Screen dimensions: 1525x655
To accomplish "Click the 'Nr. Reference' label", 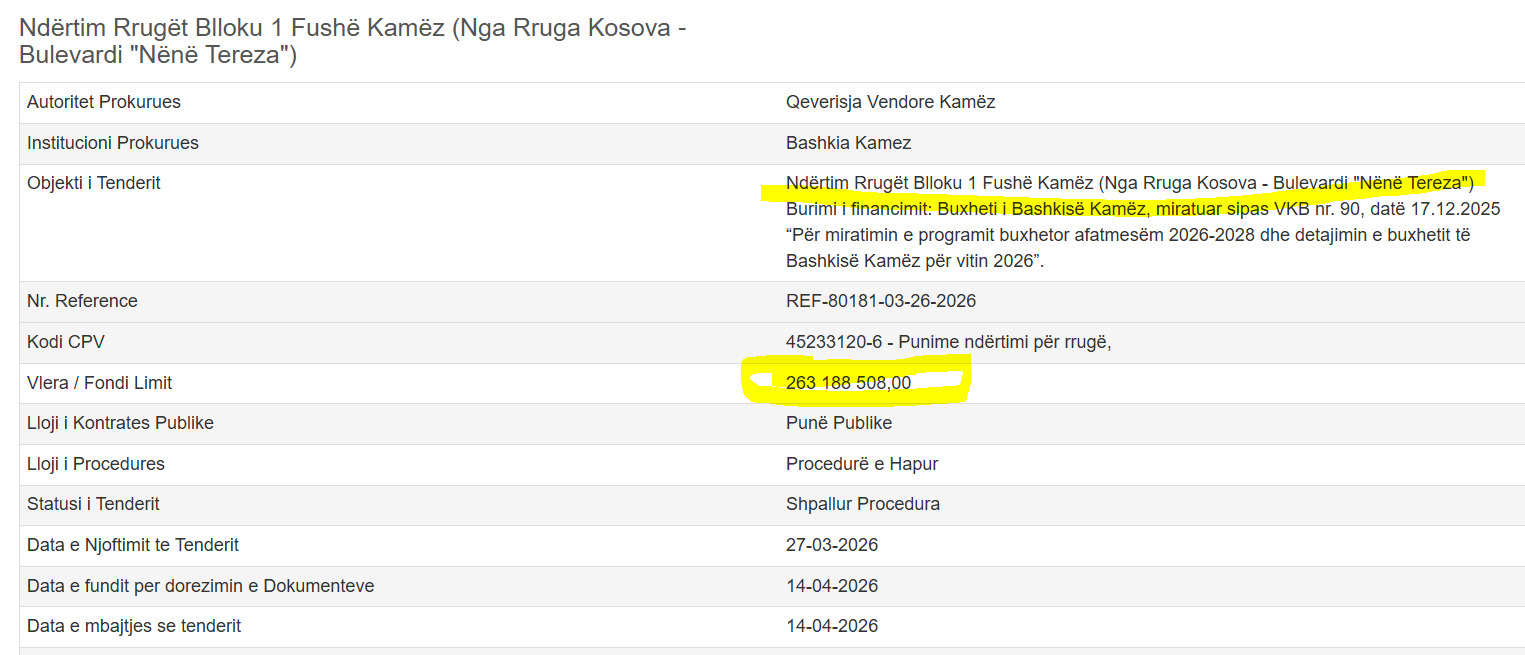I will coord(82,301).
